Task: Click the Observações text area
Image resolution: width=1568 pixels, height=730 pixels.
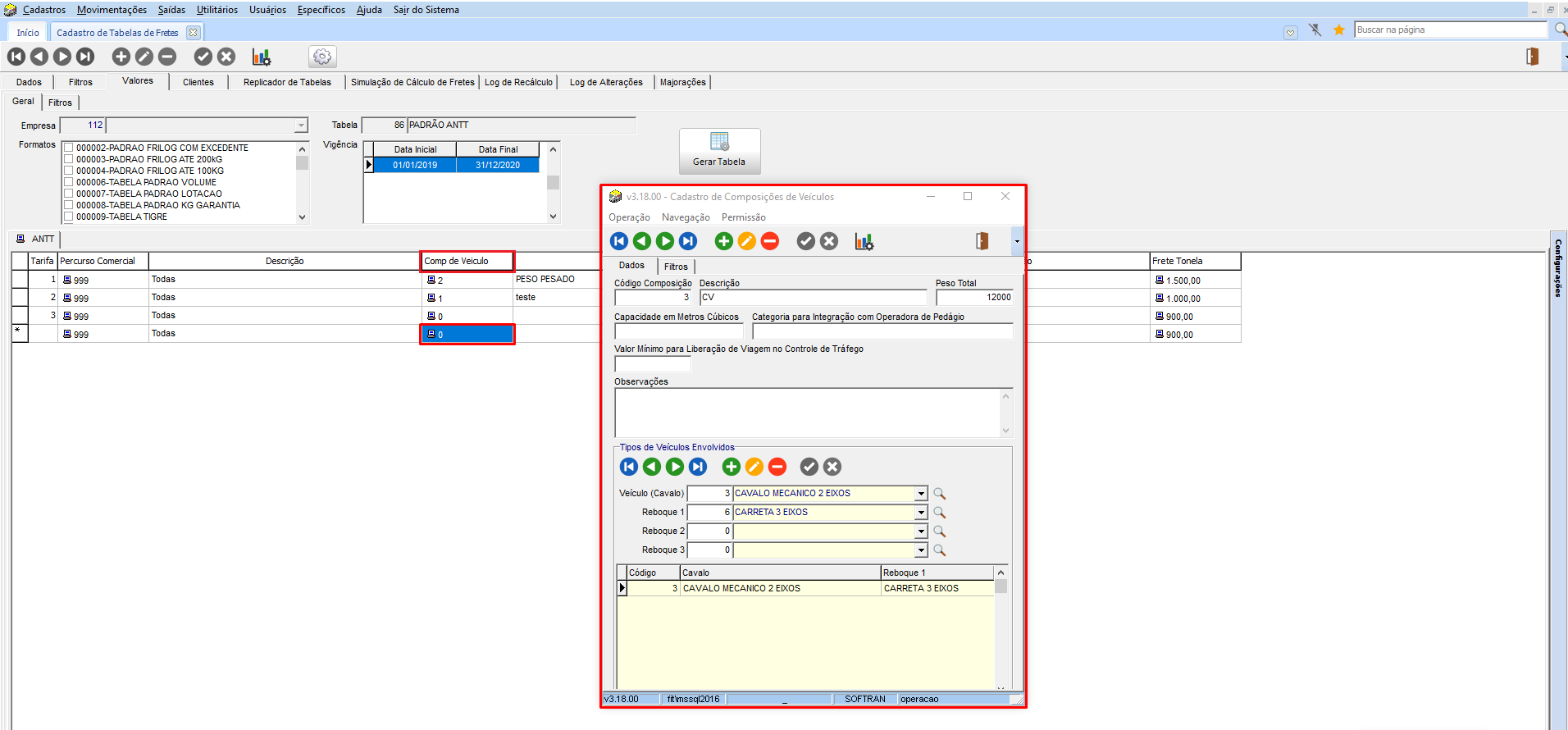Action: coord(808,413)
